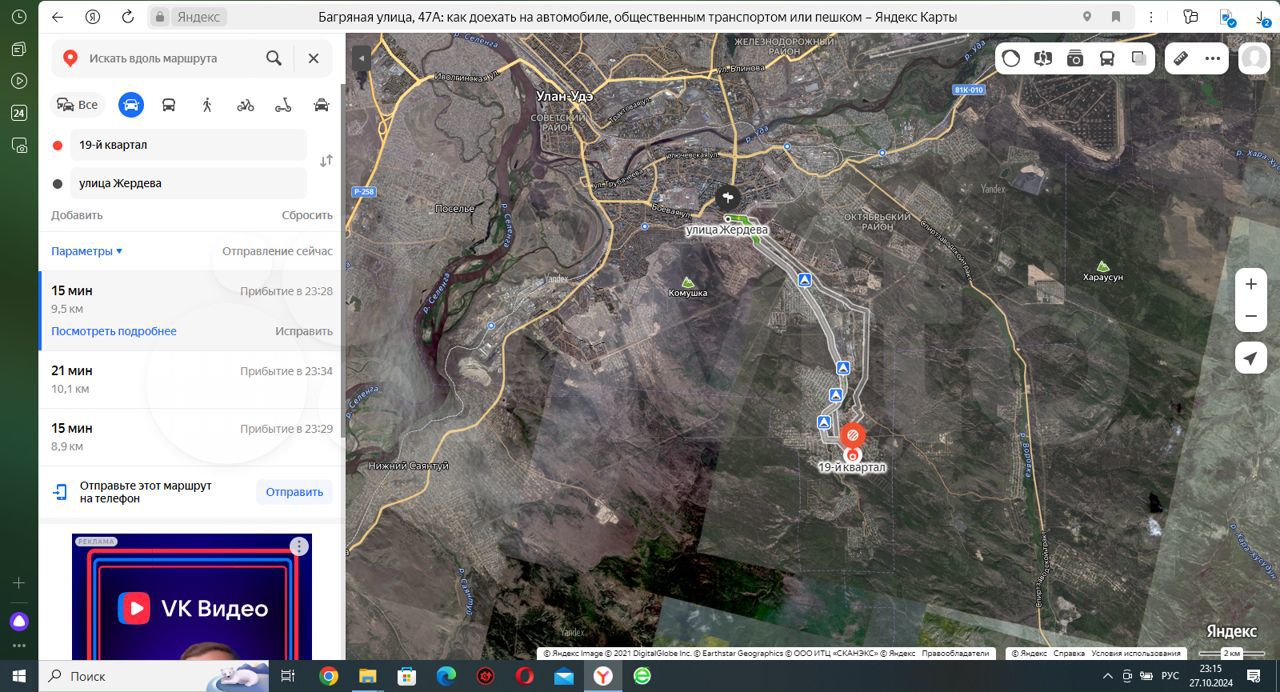
Task: Select the 21 min 10,1 km route
Action: (191, 379)
